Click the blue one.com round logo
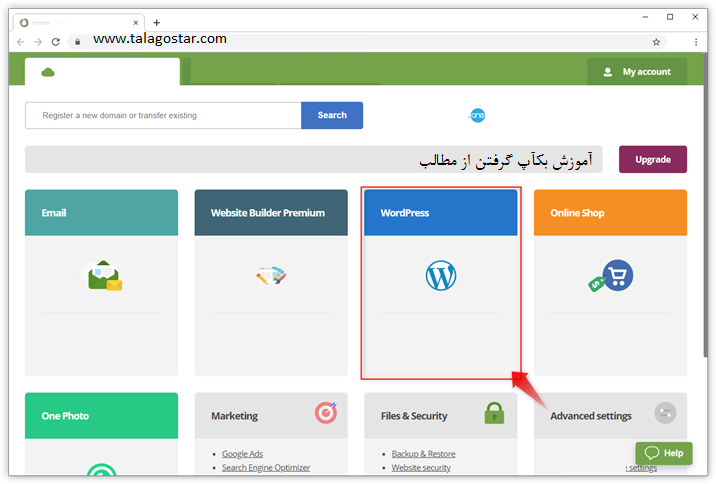Viewport: 716px width, 484px height. coord(477,115)
